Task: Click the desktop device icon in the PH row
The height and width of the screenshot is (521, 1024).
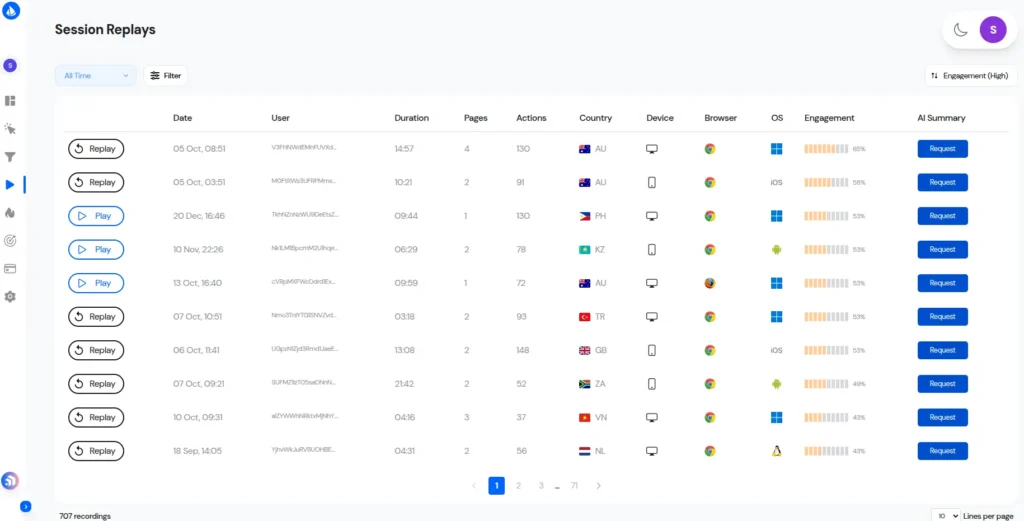Action: 651,216
